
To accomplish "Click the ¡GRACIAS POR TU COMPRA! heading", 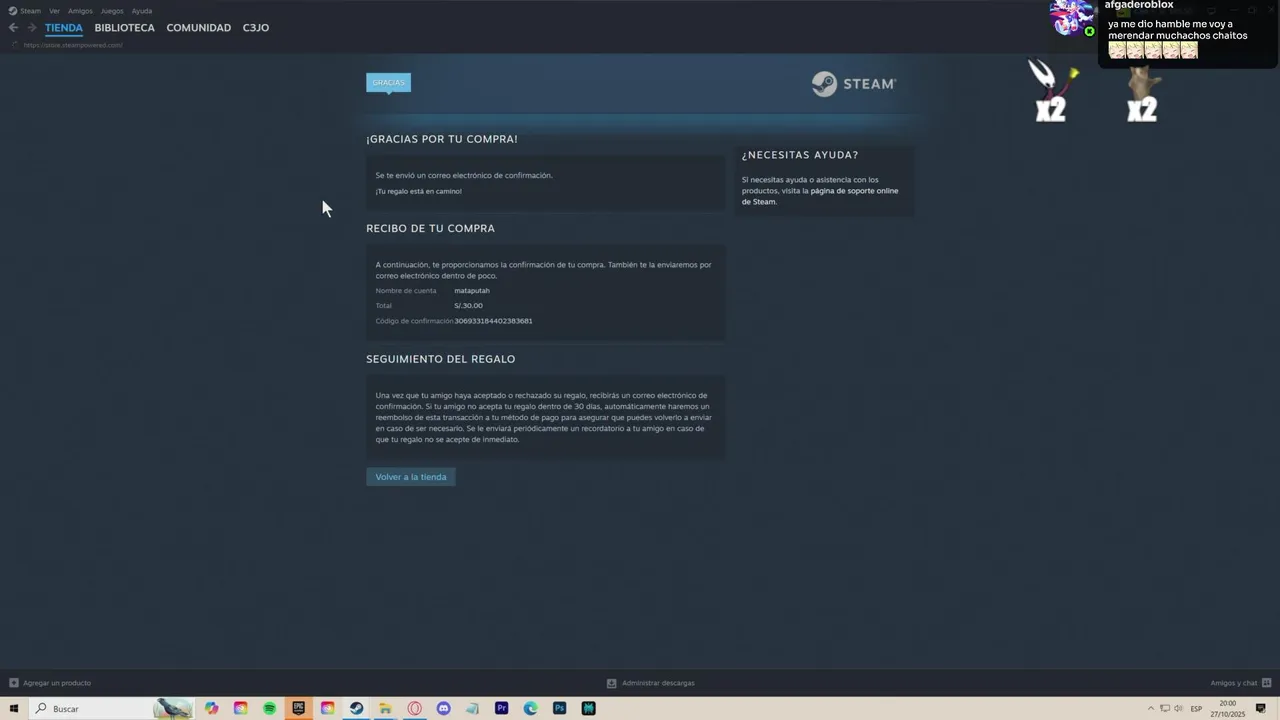I will 442,139.
